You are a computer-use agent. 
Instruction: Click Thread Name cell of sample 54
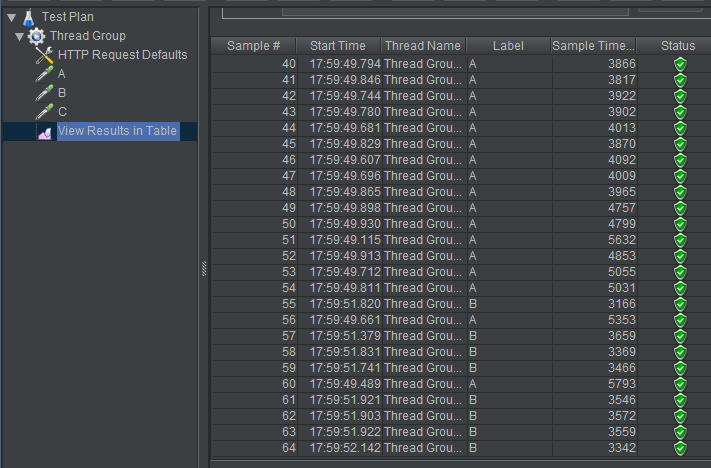click(423, 288)
